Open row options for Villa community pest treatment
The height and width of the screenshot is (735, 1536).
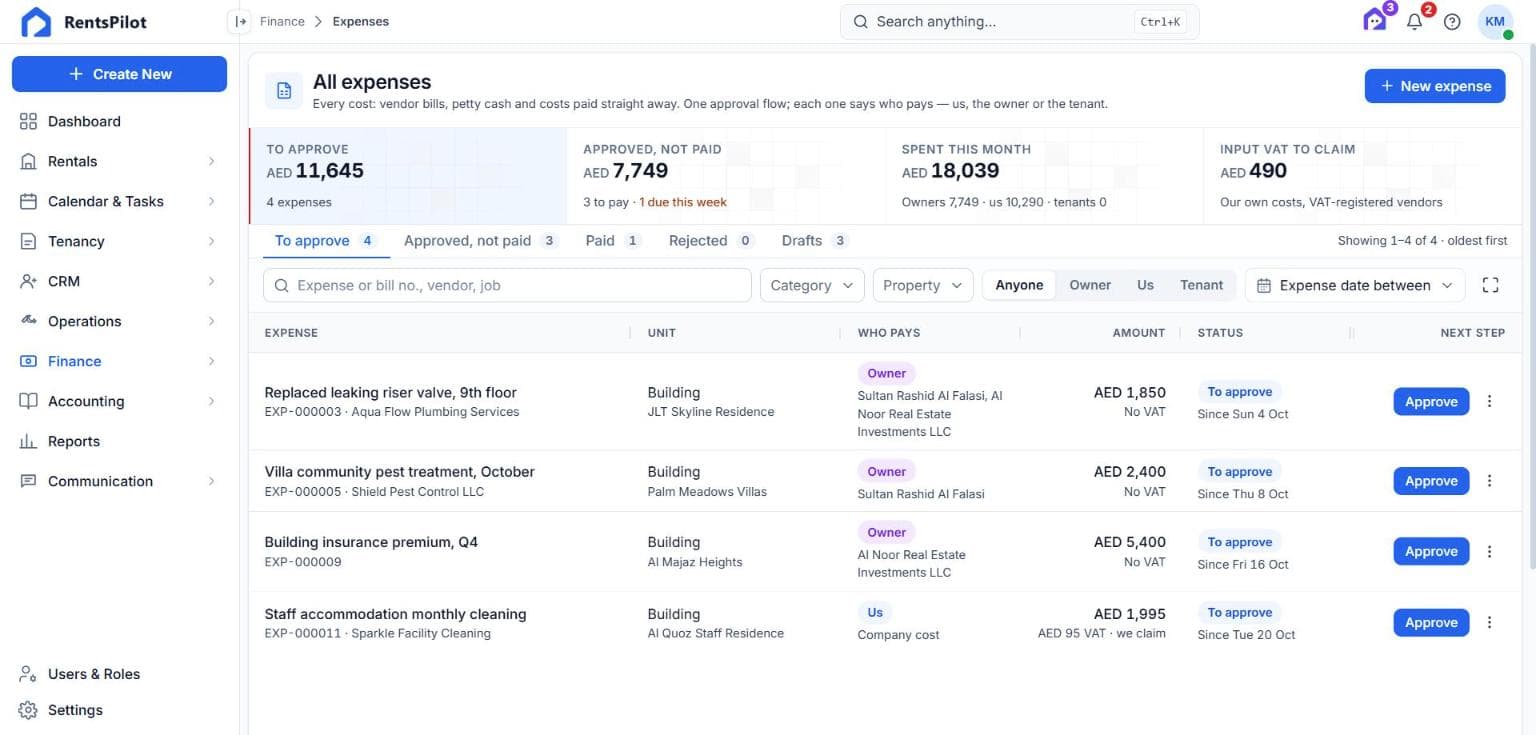tap(1489, 481)
